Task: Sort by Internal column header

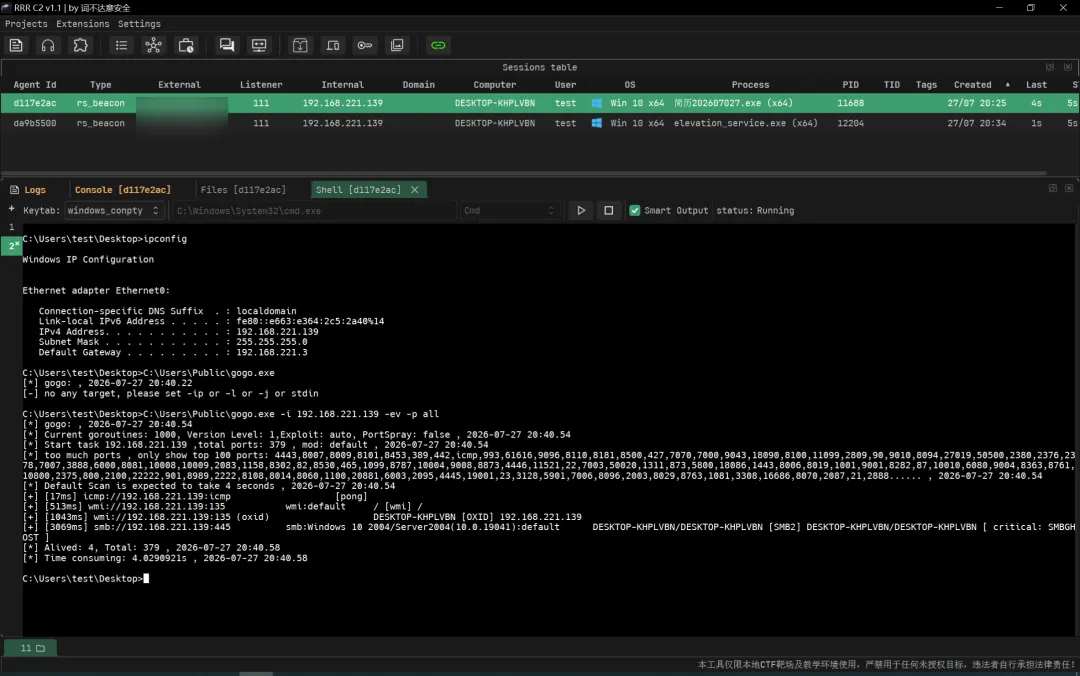Action: (342, 85)
